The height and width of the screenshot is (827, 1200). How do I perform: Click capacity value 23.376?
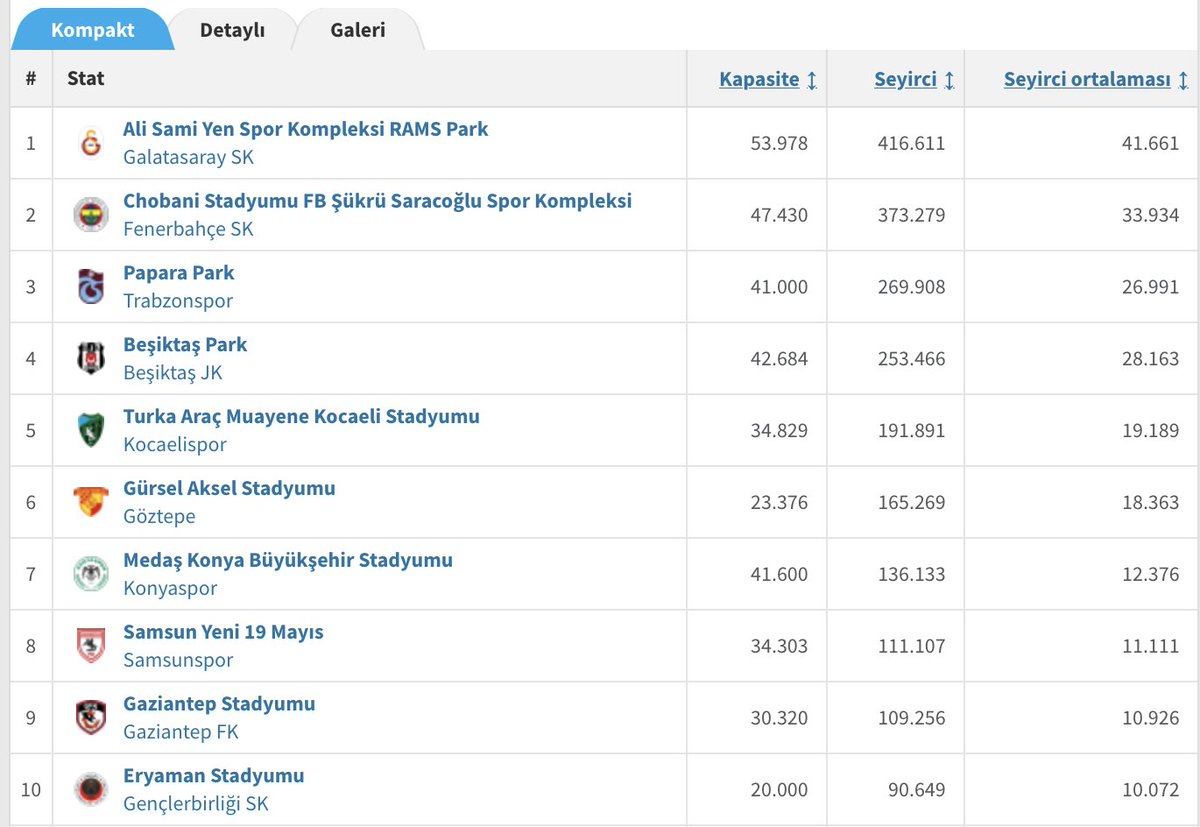click(x=779, y=503)
